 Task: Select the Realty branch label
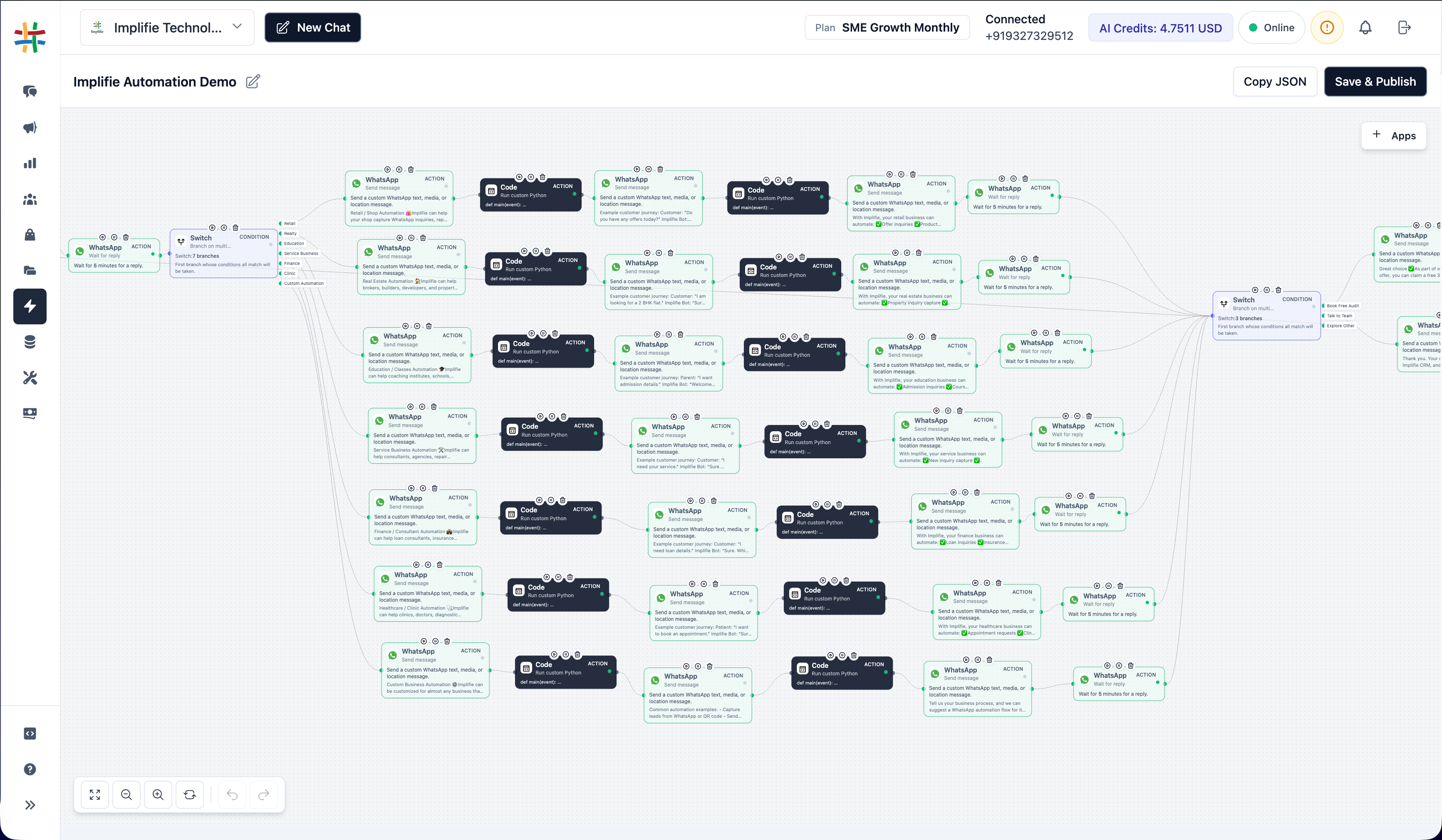click(290, 233)
